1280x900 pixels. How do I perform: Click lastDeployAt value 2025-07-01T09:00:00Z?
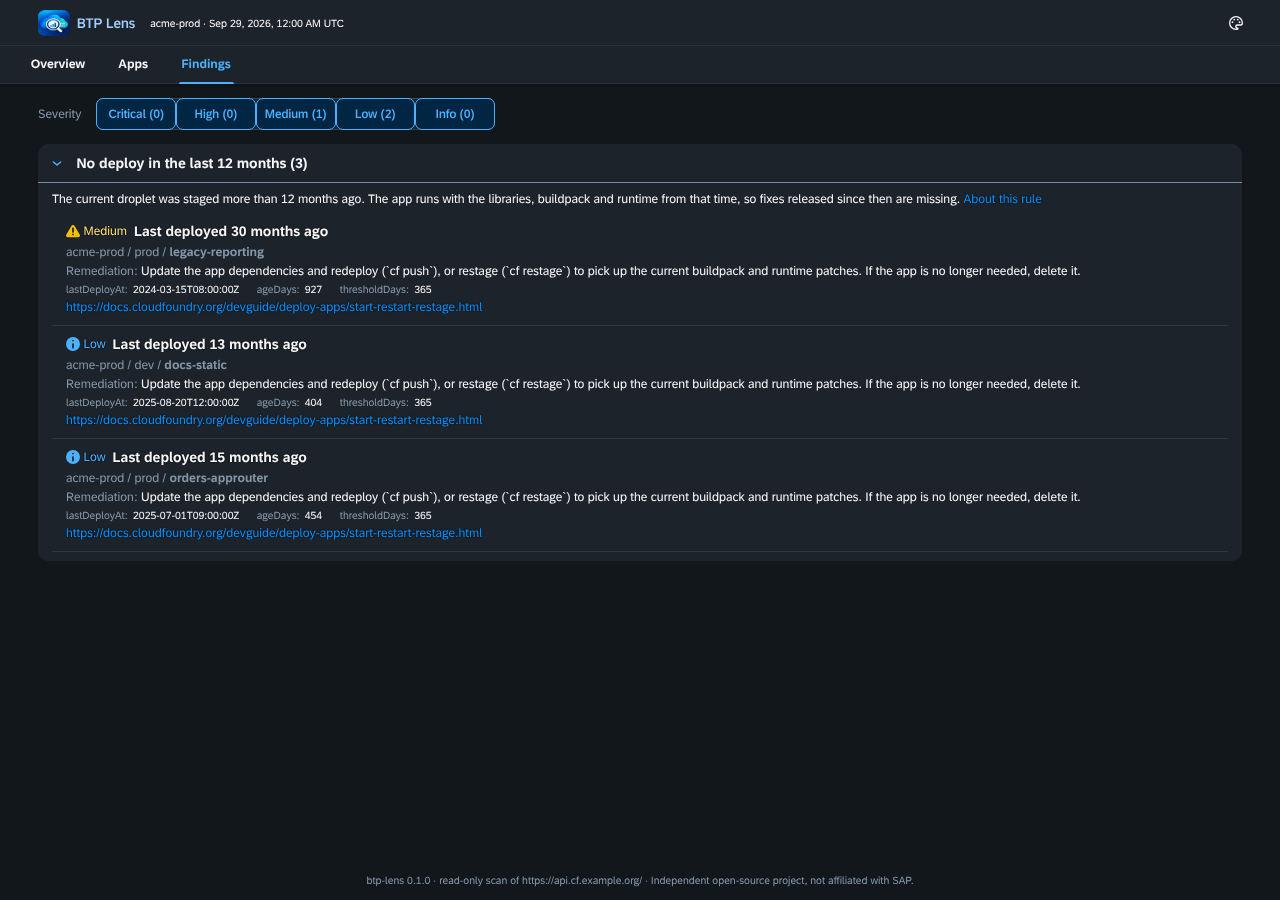[x=186, y=515]
